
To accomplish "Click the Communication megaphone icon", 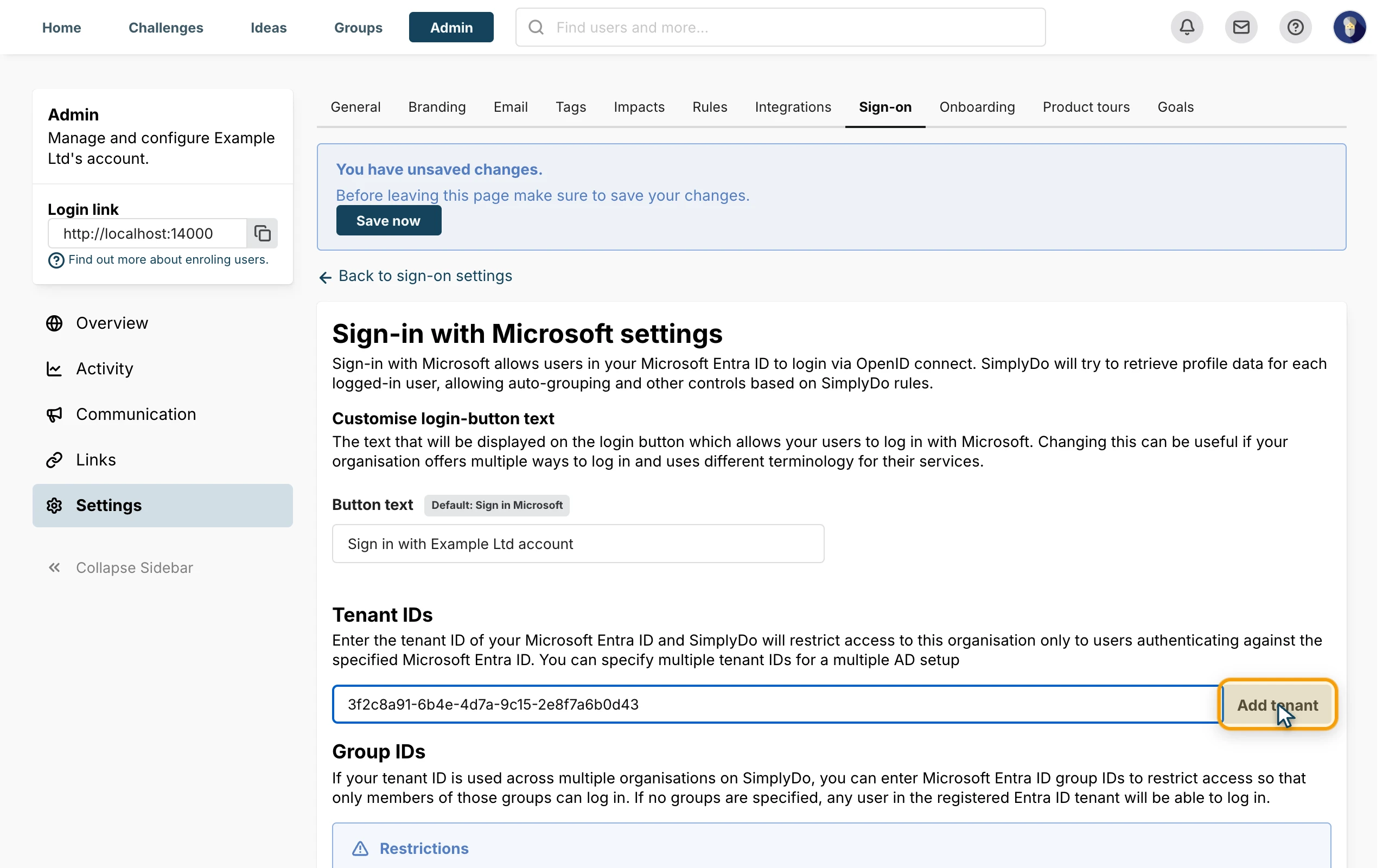I will click(54, 414).
